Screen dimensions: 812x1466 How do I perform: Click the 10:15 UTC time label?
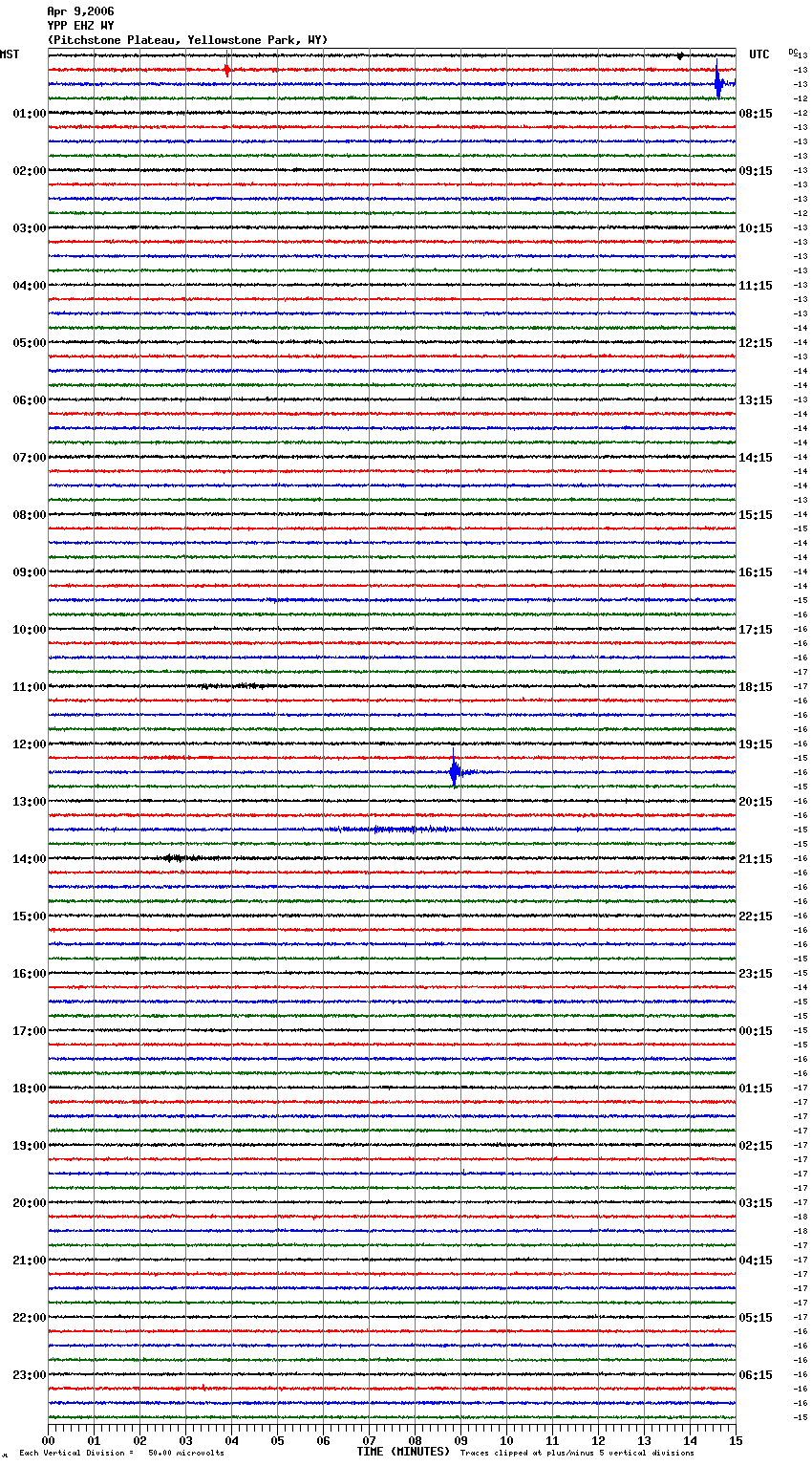point(756,228)
